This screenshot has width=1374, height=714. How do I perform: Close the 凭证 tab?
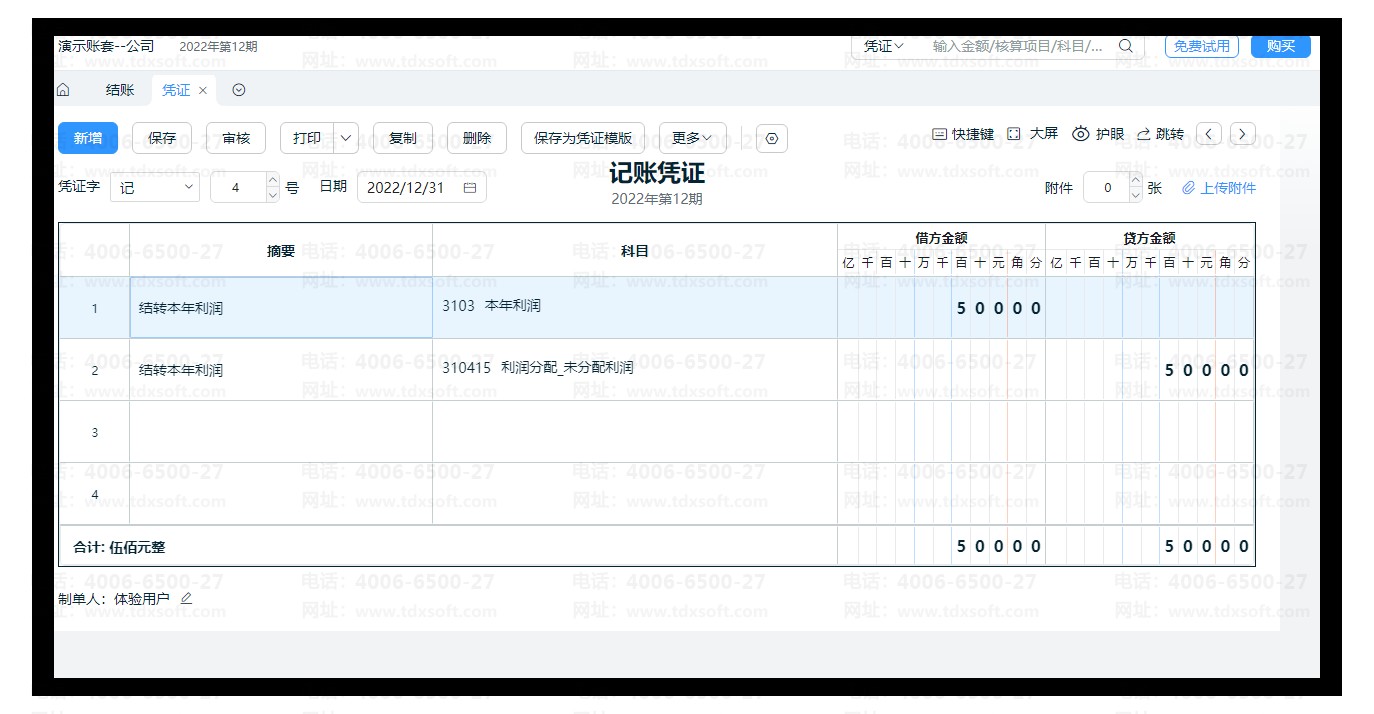(x=203, y=90)
